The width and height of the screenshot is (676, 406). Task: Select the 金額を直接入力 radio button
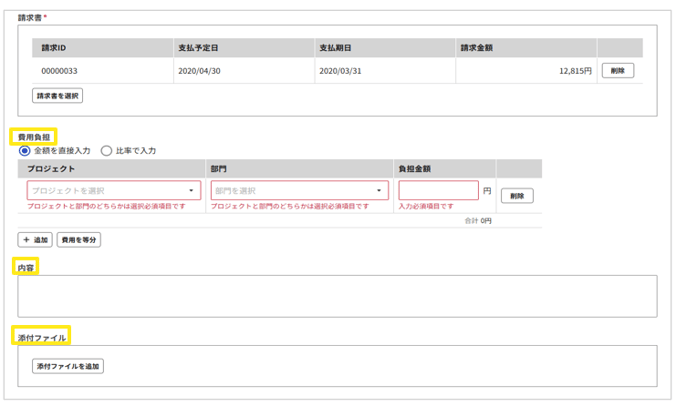click(x=25, y=151)
